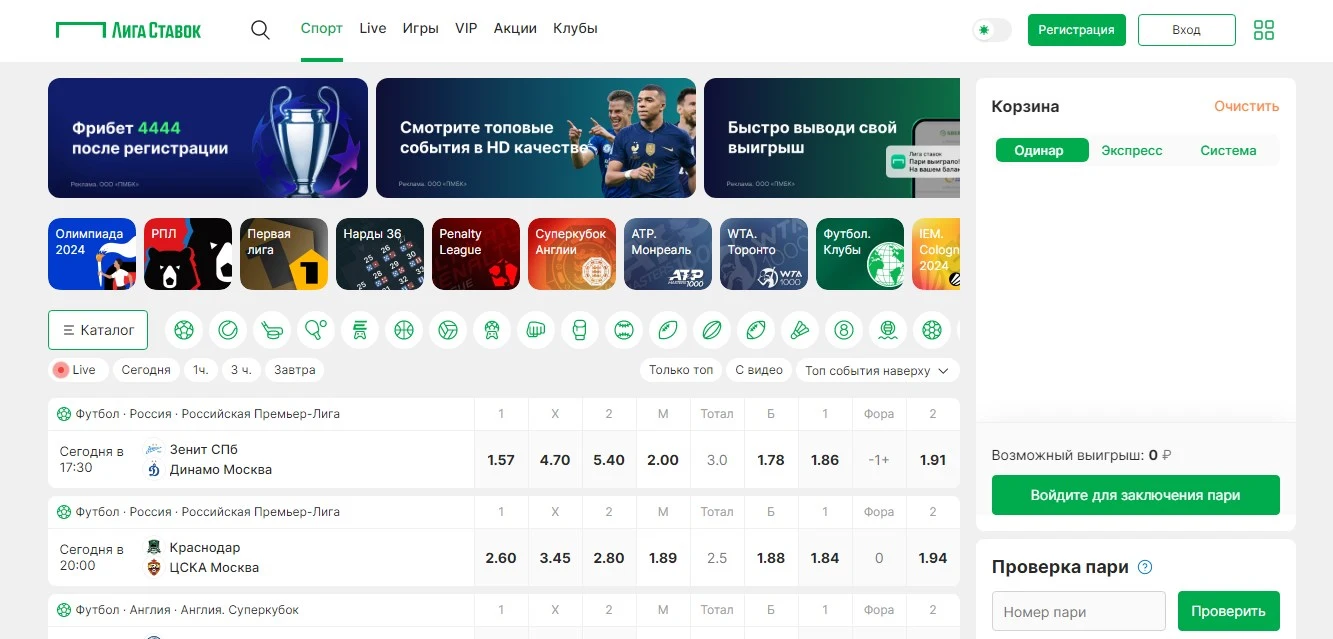Click the Номер пари input field
The width and height of the screenshot is (1333, 639).
click(1078, 611)
